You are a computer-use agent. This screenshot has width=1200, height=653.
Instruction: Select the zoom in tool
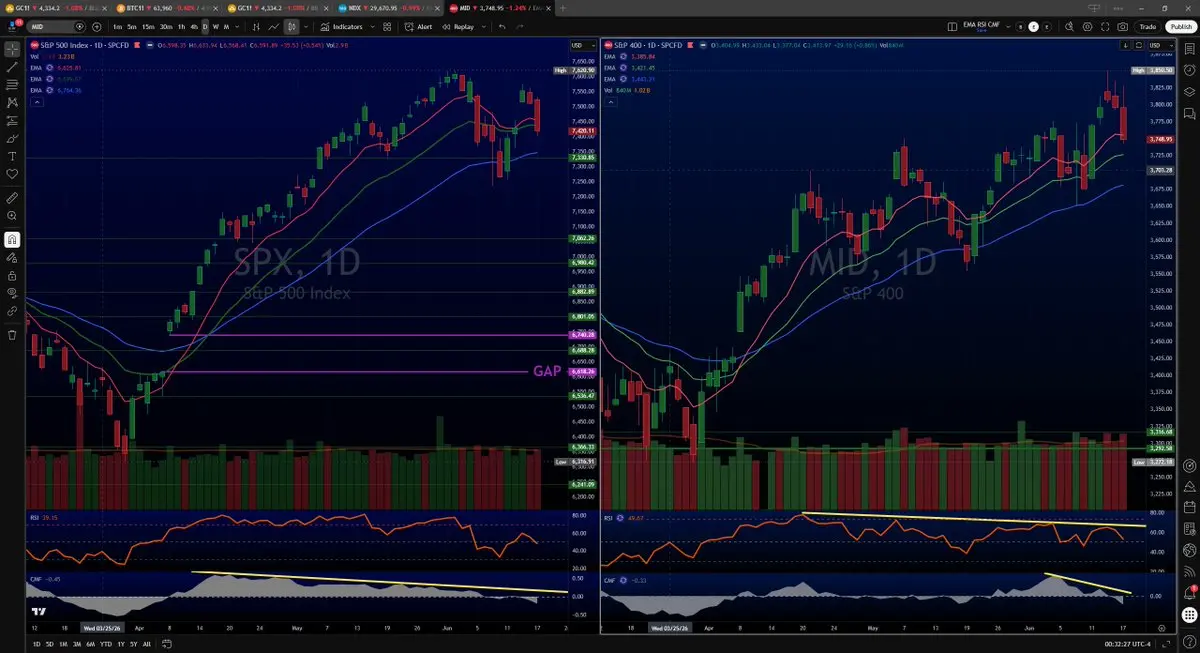pyautogui.click(x=12, y=216)
